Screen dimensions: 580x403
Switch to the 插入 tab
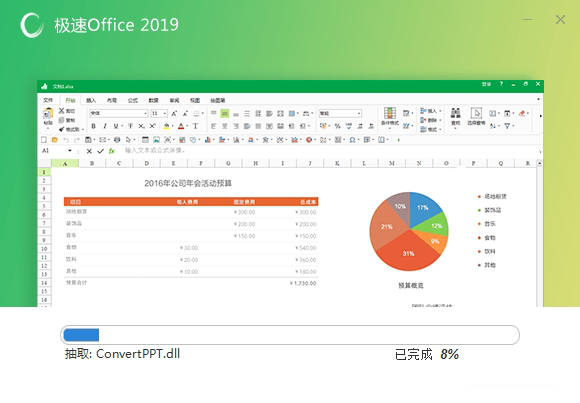91,100
